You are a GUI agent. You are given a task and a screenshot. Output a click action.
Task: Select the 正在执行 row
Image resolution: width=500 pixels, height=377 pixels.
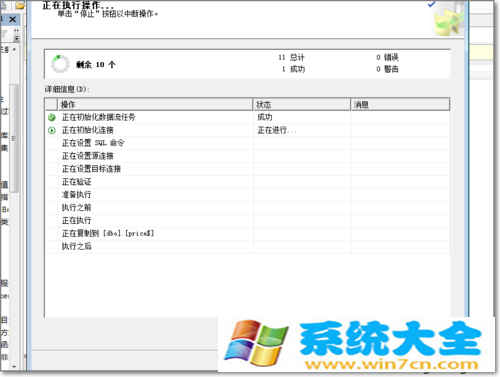247,221
